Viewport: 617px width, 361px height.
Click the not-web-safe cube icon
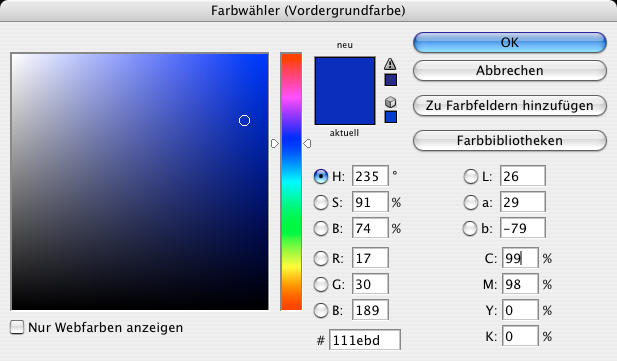[x=390, y=102]
